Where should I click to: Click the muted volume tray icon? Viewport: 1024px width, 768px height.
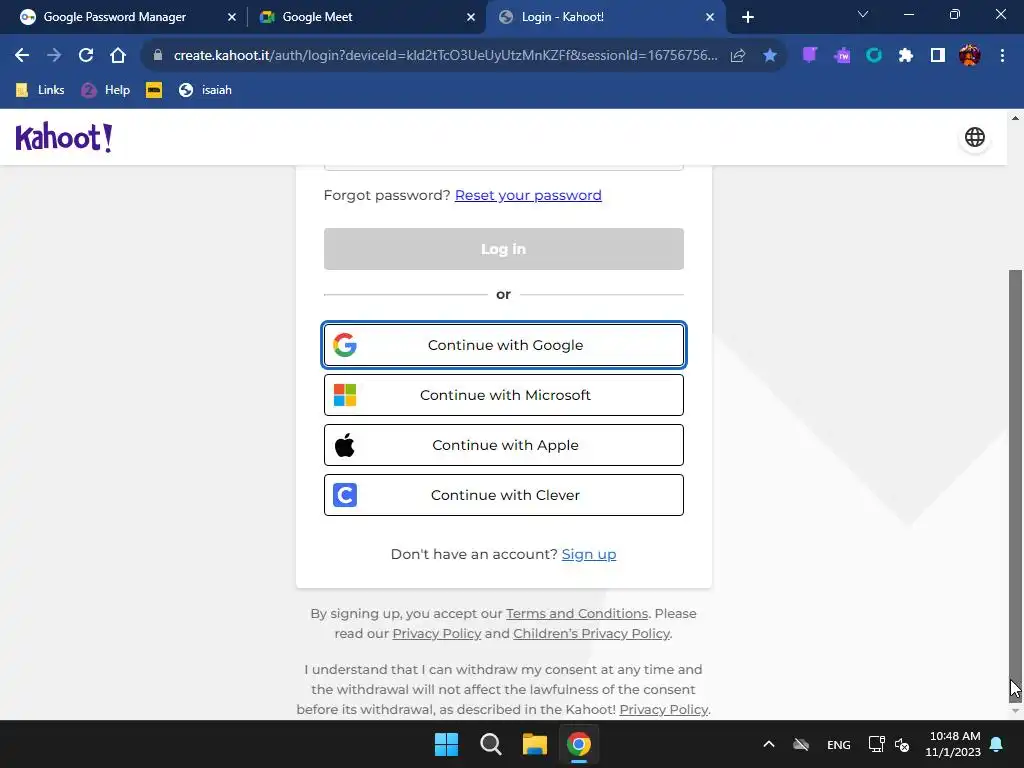(903, 744)
